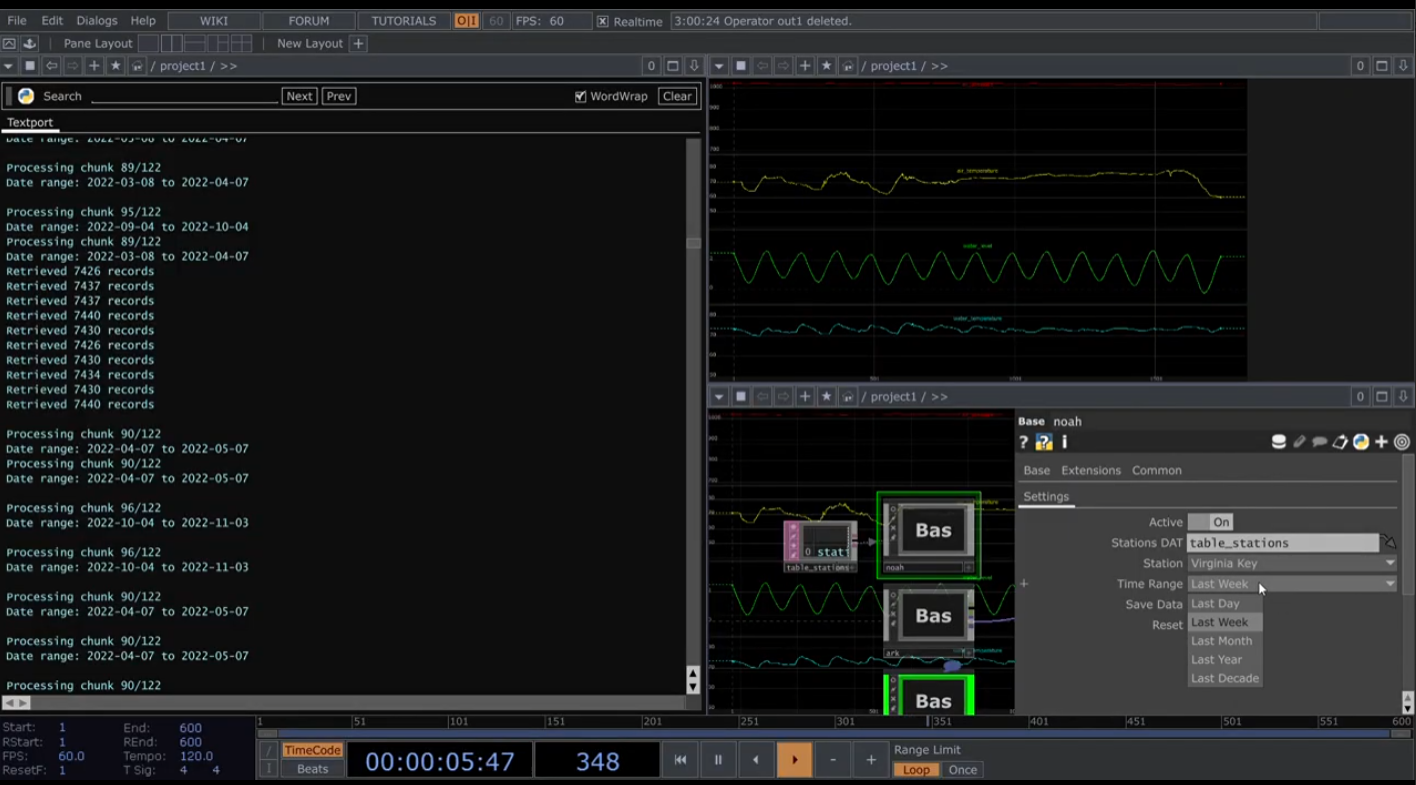This screenshot has height=785, width=1416.
Task: Add a new layout with plus button
Action: pos(358,43)
